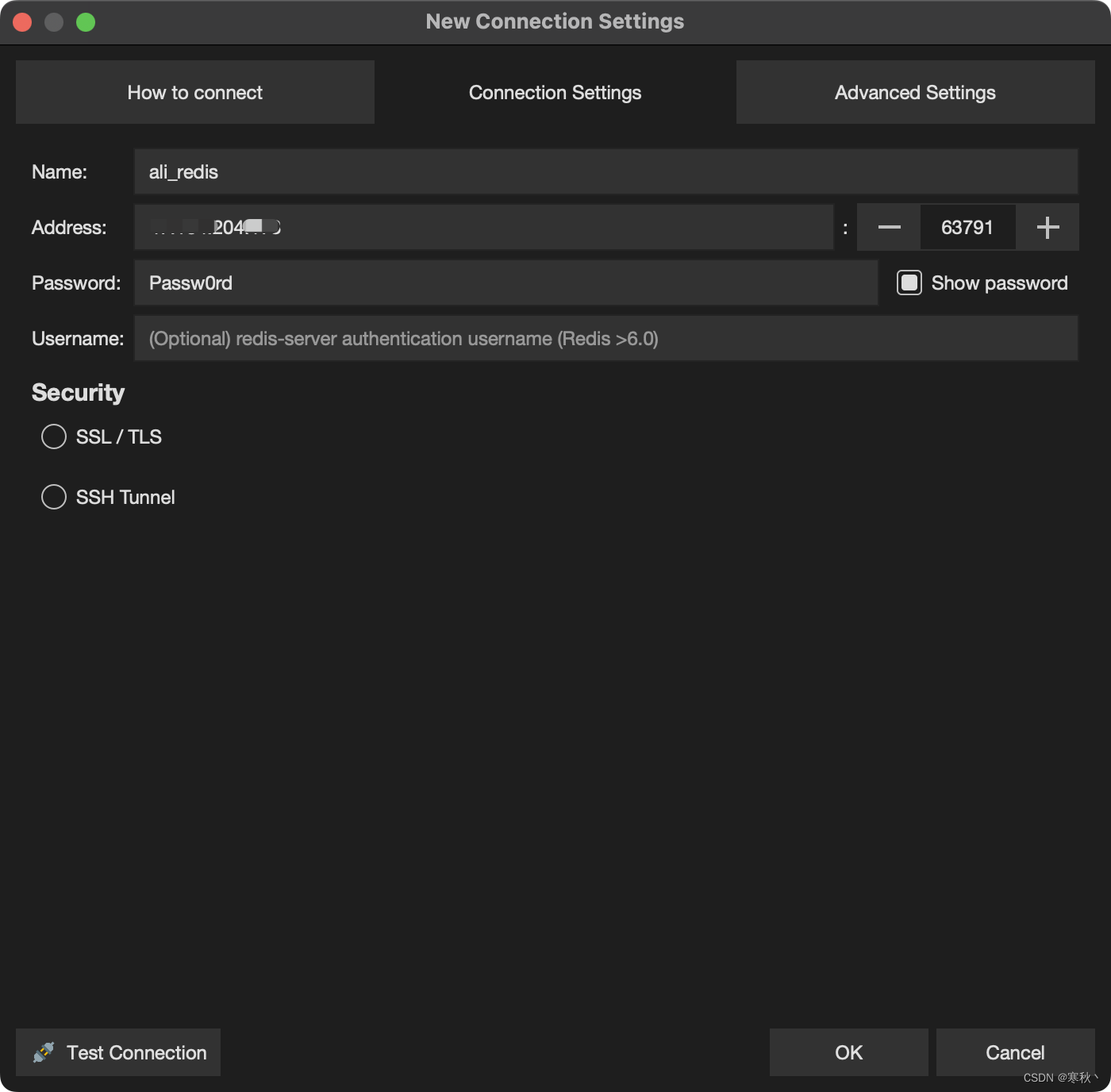The image size is (1111, 1092).
Task: Click the port number field 63791
Action: click(968, 227)
